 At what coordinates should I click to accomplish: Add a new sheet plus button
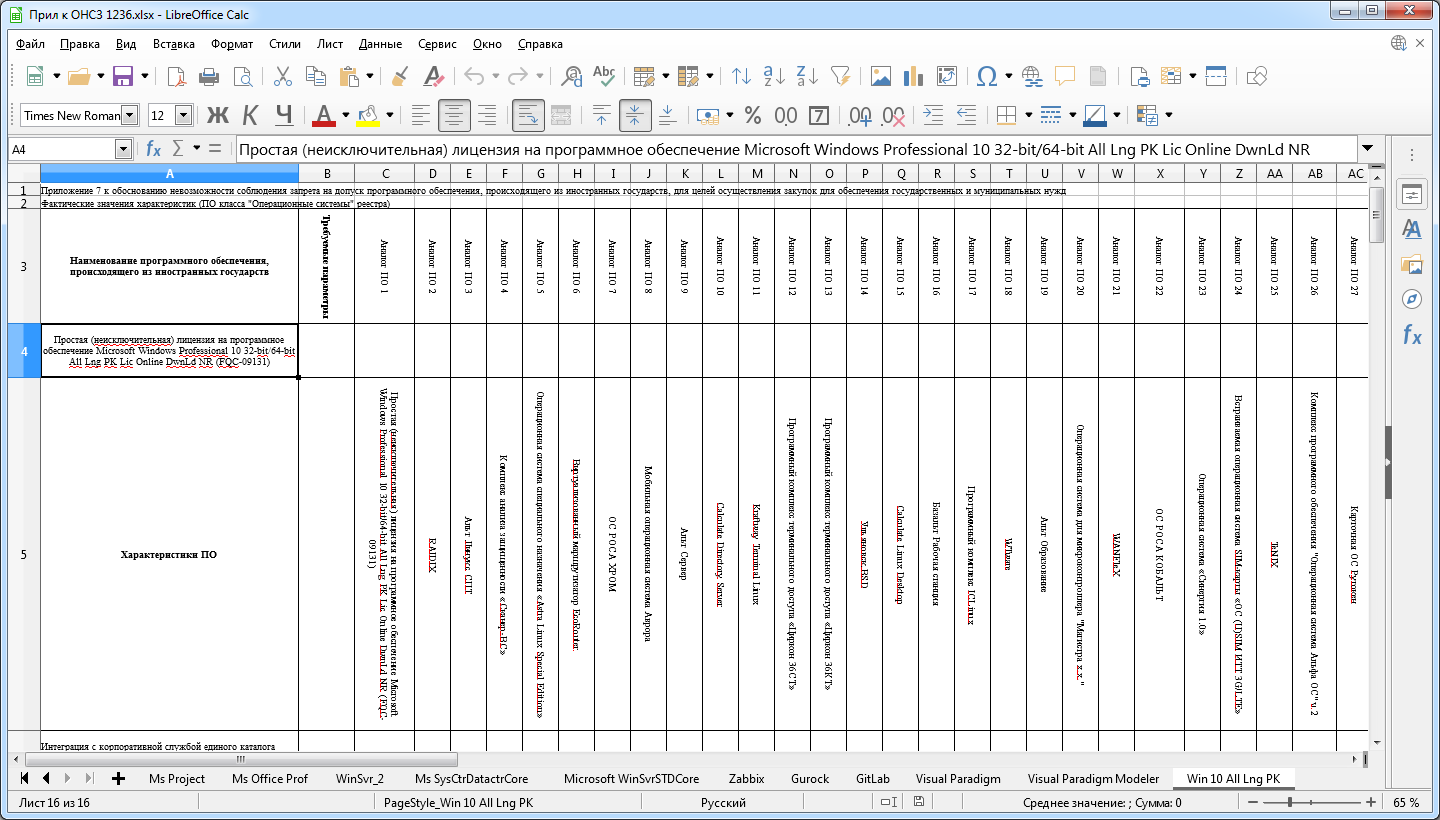(119, 778)
